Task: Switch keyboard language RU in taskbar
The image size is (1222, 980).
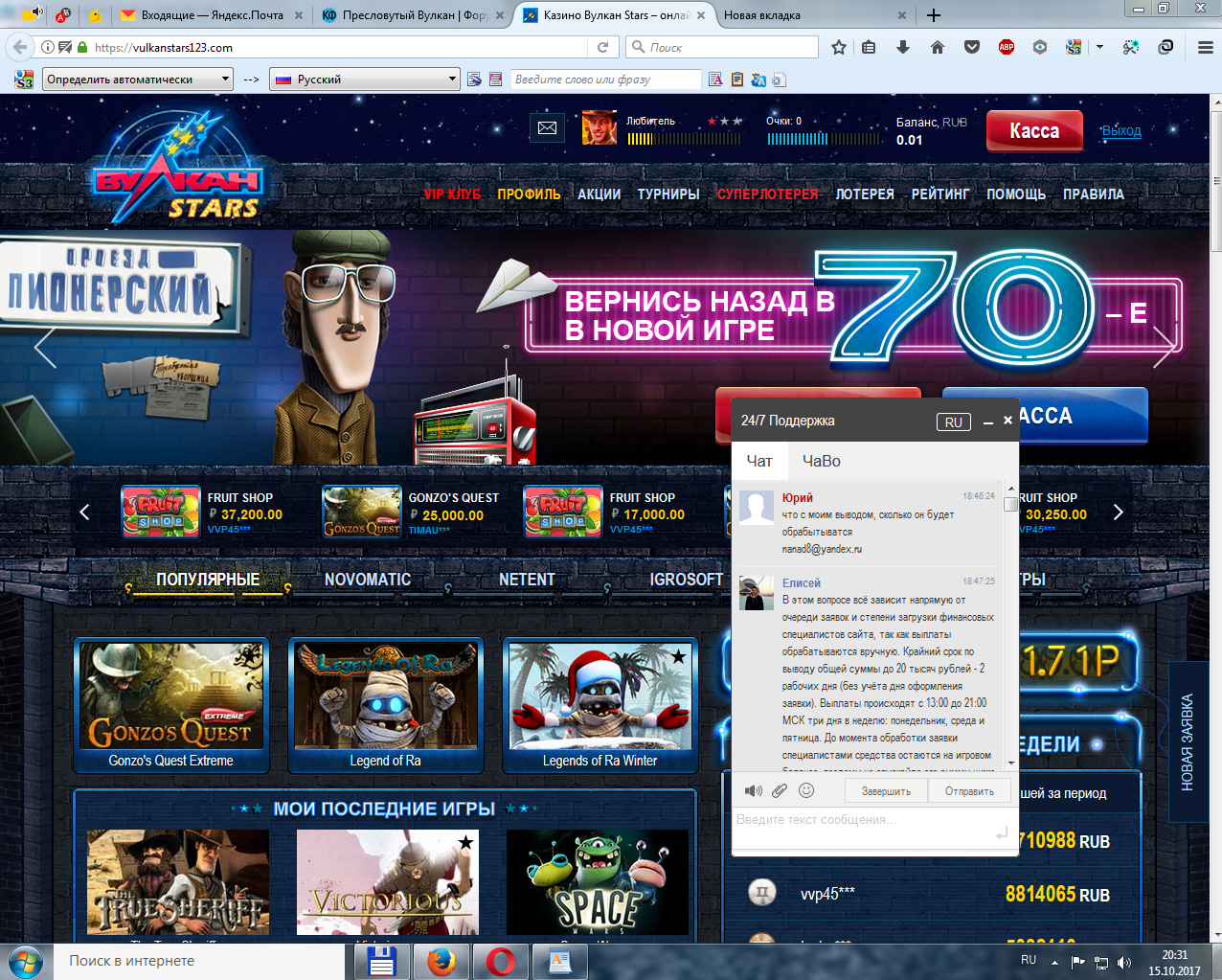Action: pos(1029,960)
